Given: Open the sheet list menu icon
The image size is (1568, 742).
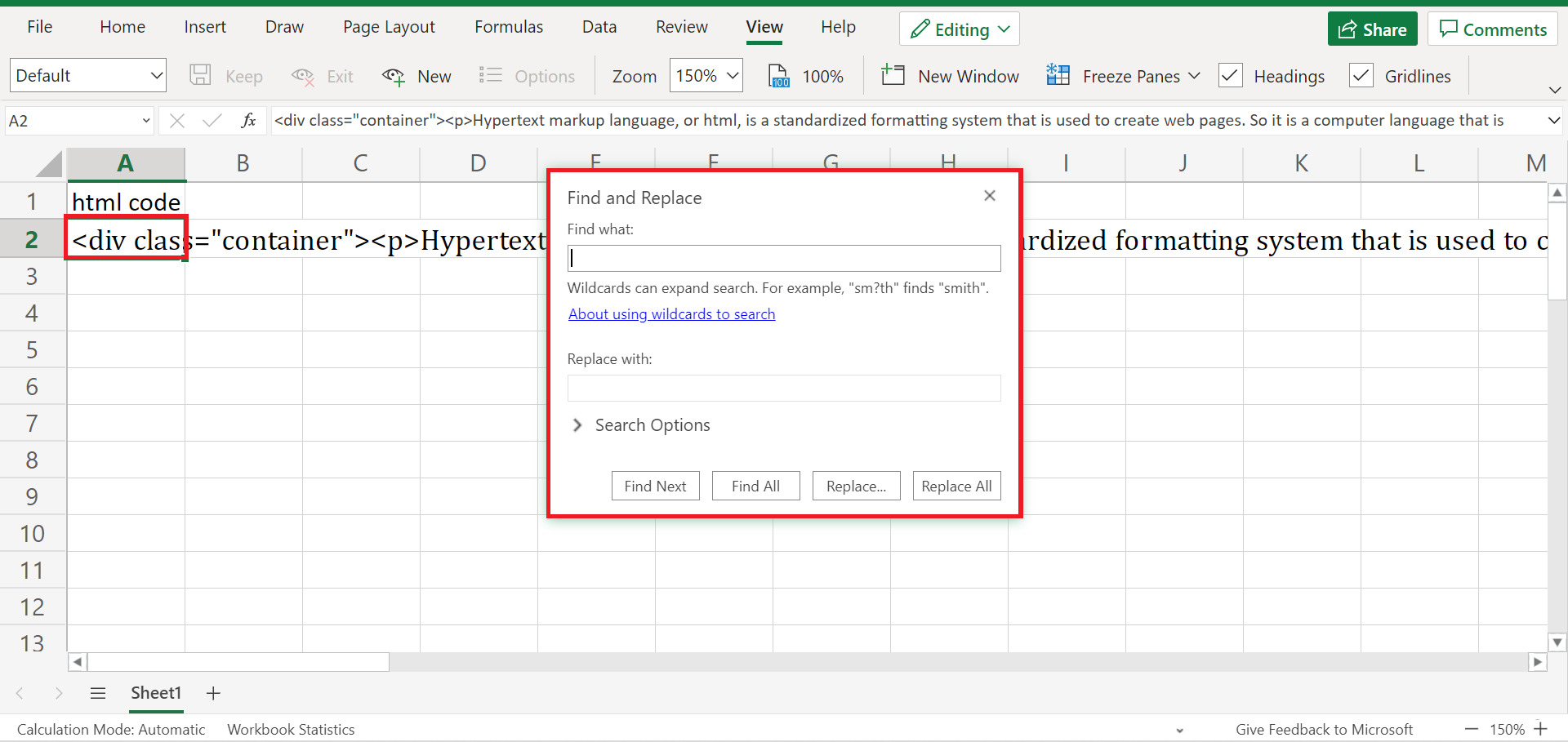Looking at the screenshot, I should [97, 692].
